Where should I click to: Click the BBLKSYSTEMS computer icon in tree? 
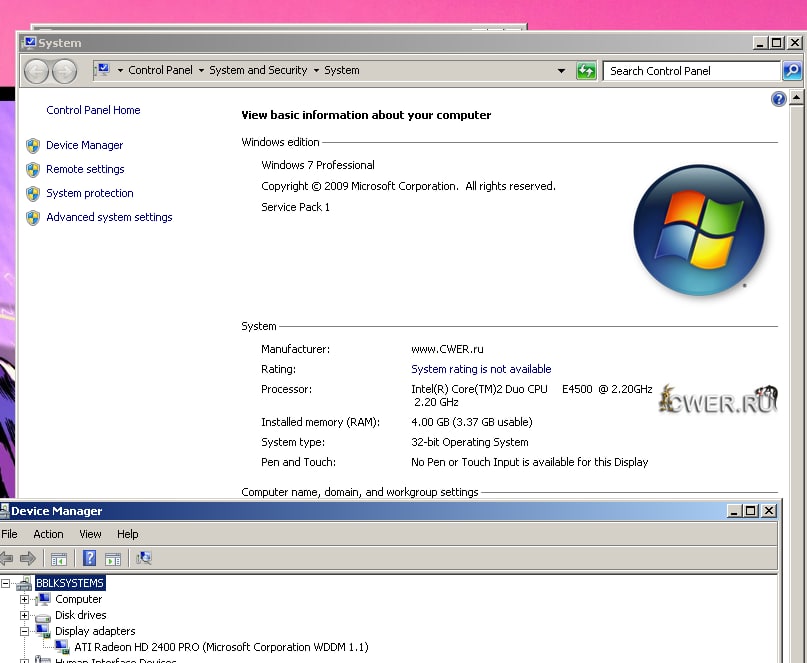click(24, 584)
